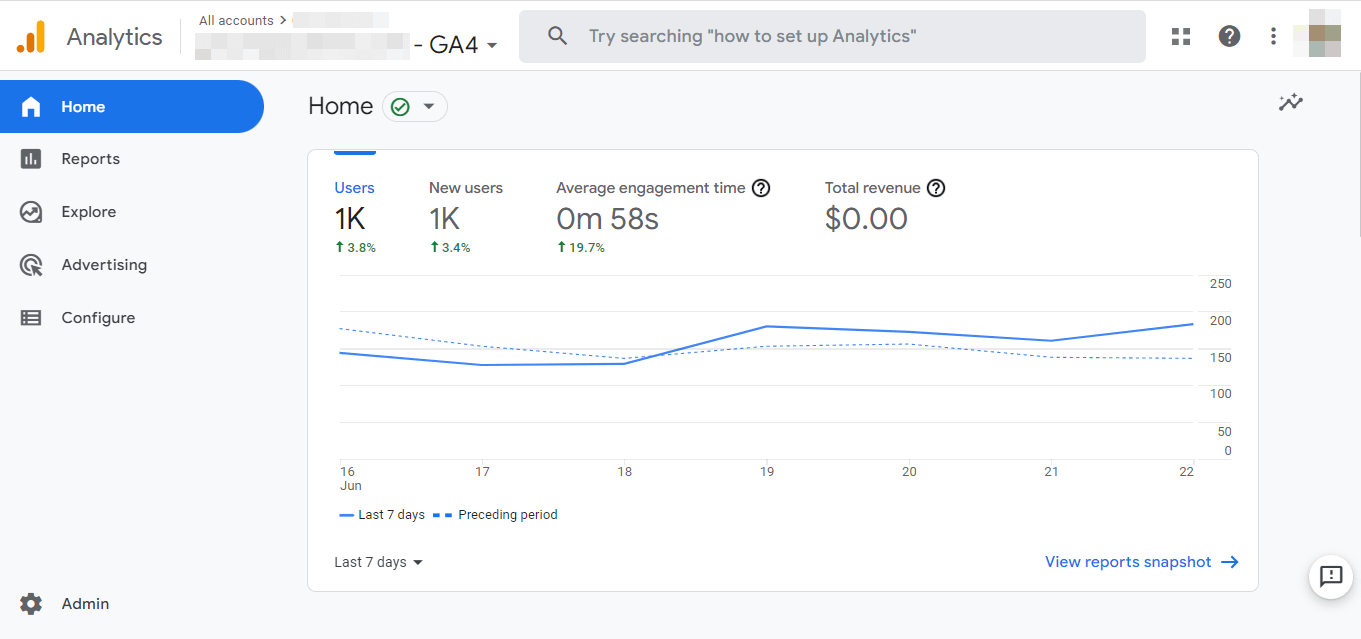
Task: Open the Advertising section
Action: (31, 264)
